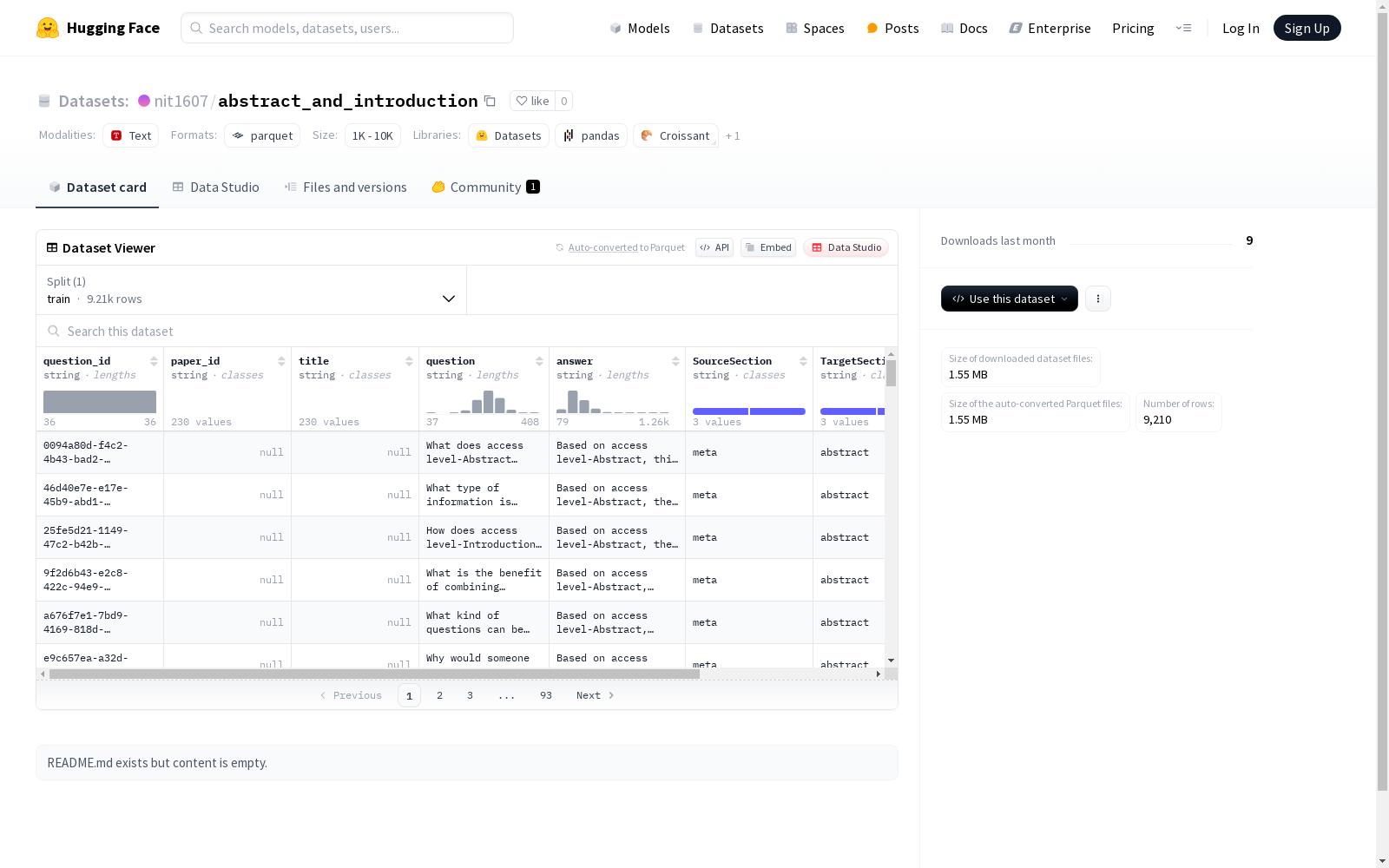
Task: Click the Dataset Viewer table icon
Action: click(52, 247)
